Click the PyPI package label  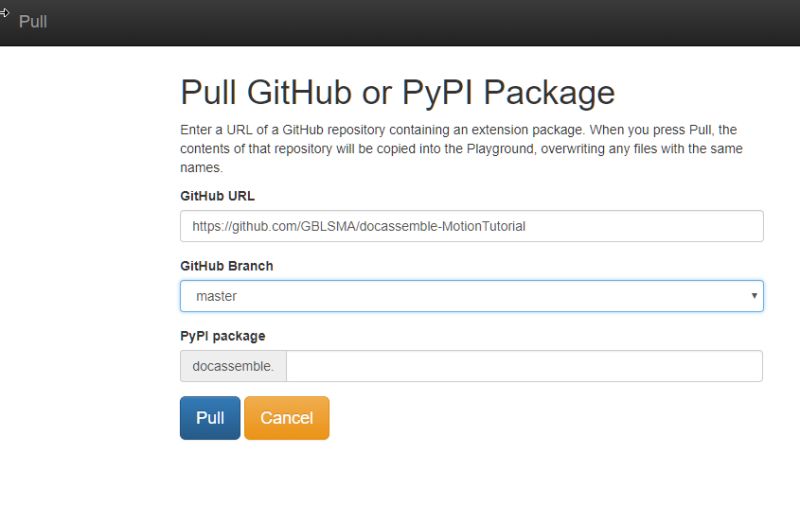coord(222,336)
